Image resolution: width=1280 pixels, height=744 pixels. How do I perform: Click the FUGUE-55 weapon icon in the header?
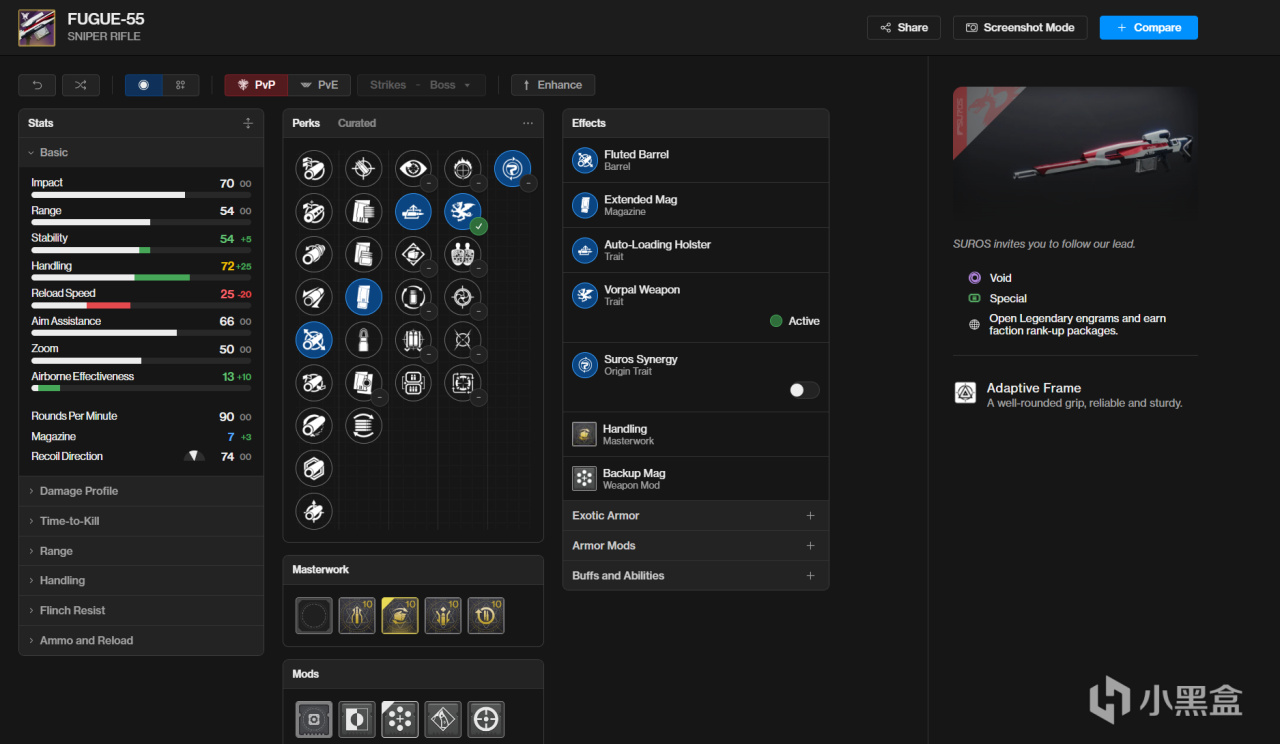37,27
